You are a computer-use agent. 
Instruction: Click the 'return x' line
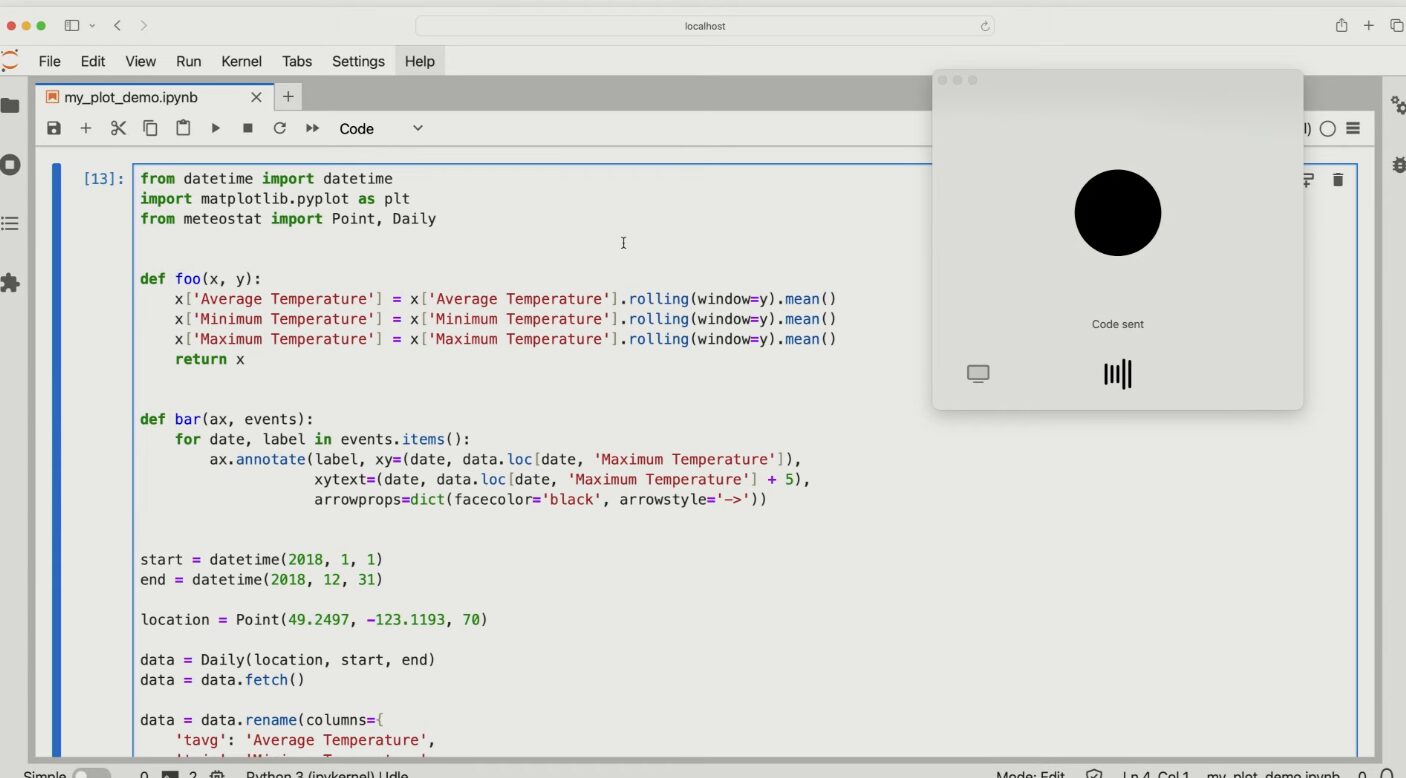210,359
